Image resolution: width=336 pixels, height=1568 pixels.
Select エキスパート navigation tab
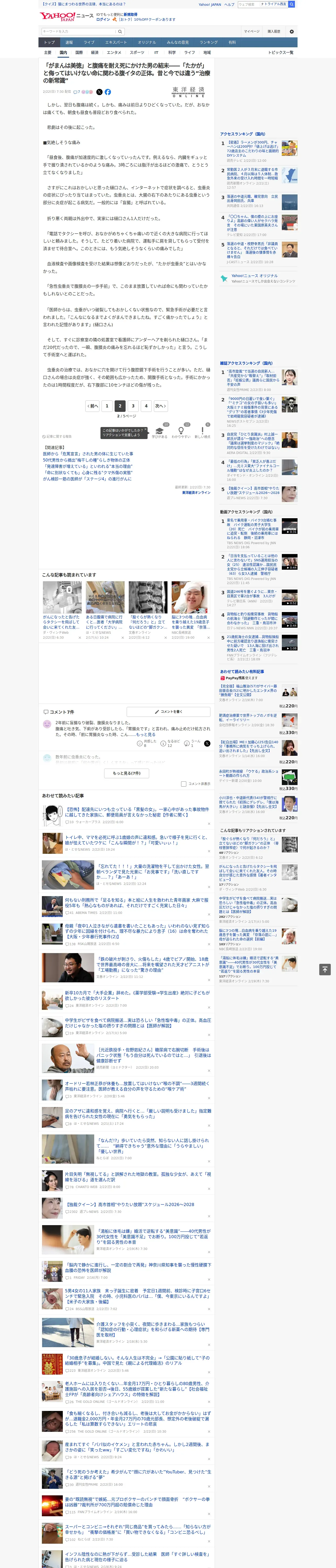pyautogui.click(x=116, y=43)
